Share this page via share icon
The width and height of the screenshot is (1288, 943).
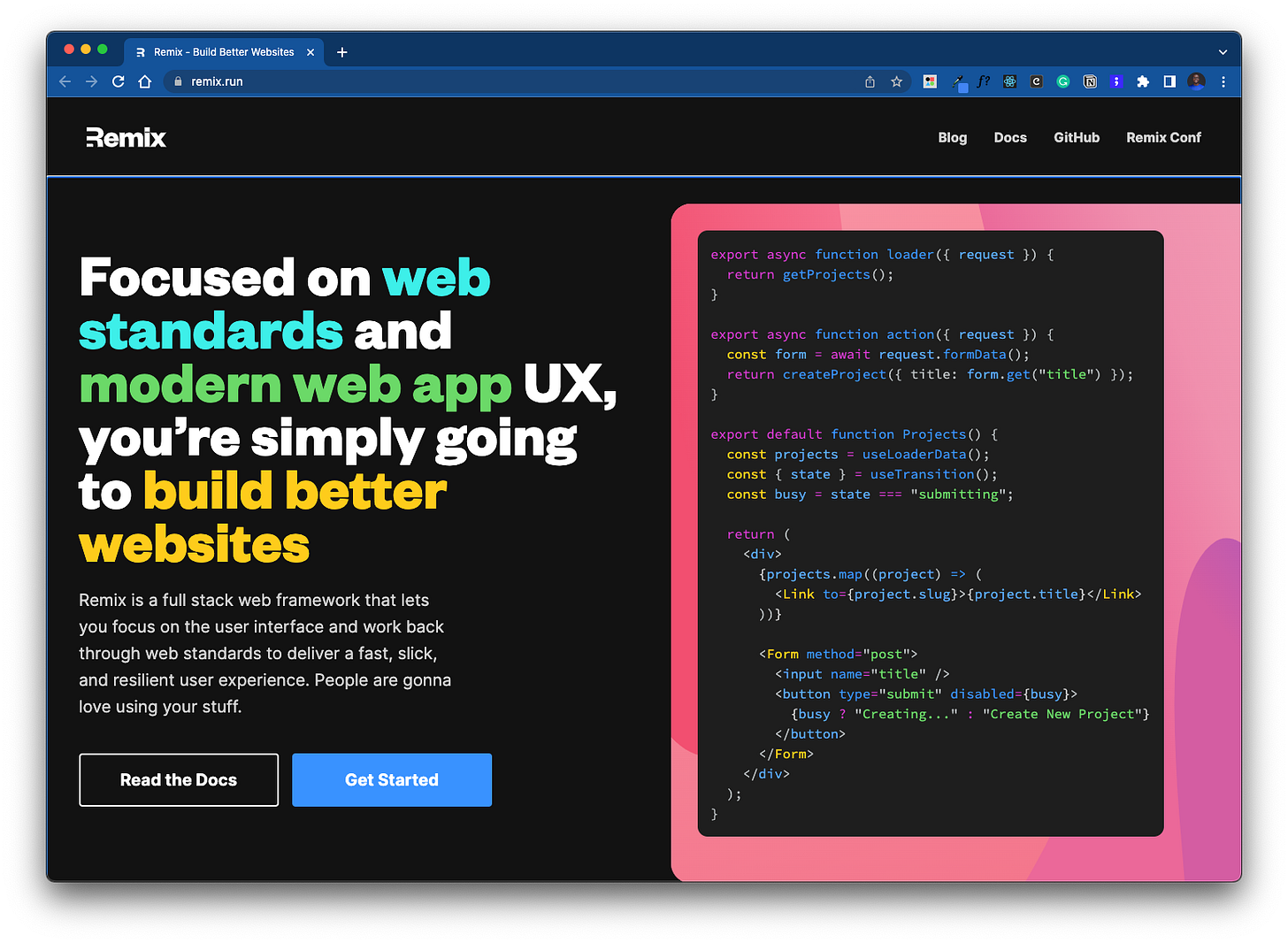coord(870,81)
